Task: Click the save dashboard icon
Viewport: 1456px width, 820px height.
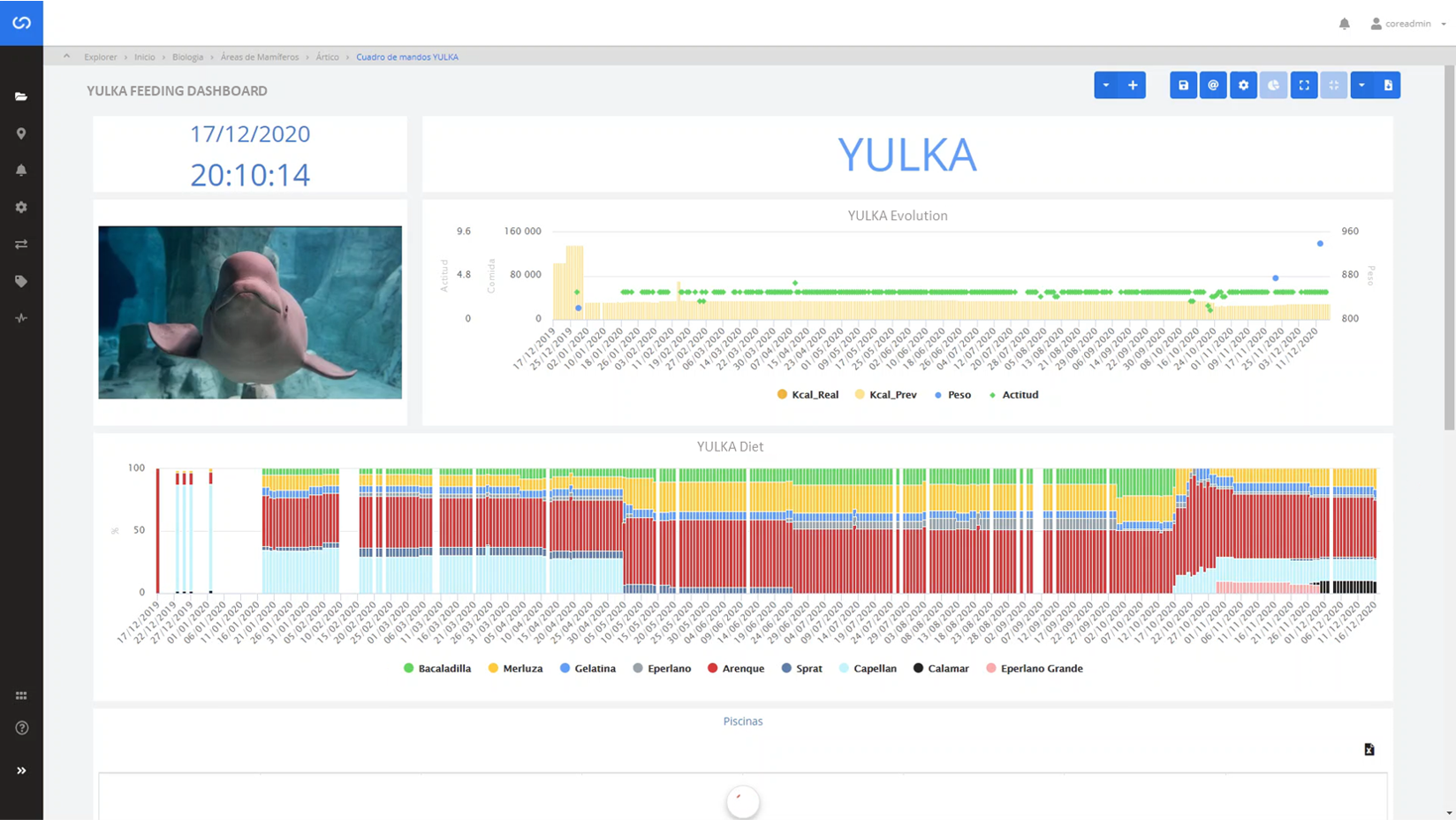Action: tap(1183, 86)
